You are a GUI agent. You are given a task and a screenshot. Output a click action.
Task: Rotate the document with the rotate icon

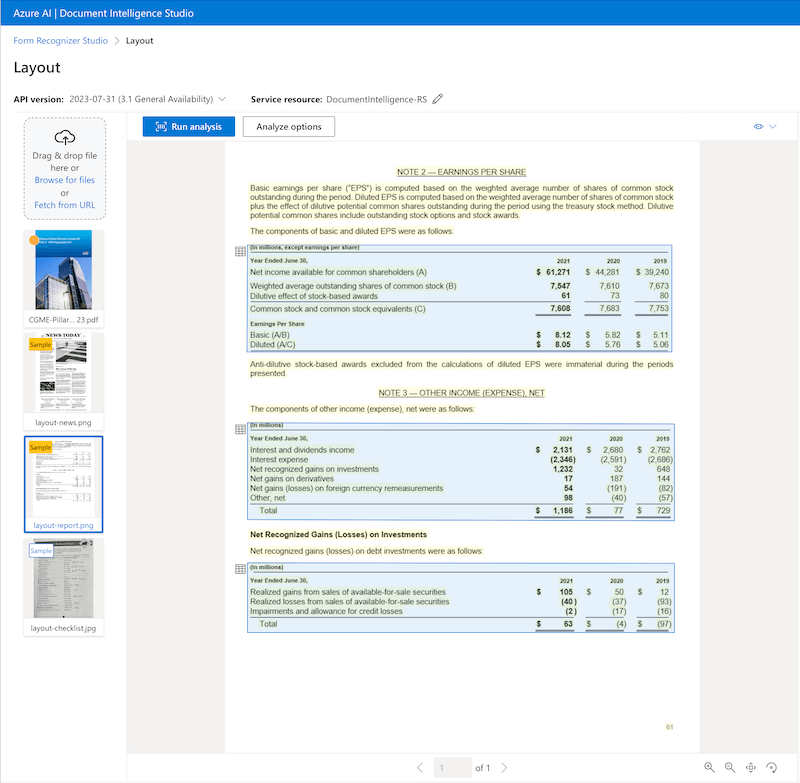click(x=772, y=767)
